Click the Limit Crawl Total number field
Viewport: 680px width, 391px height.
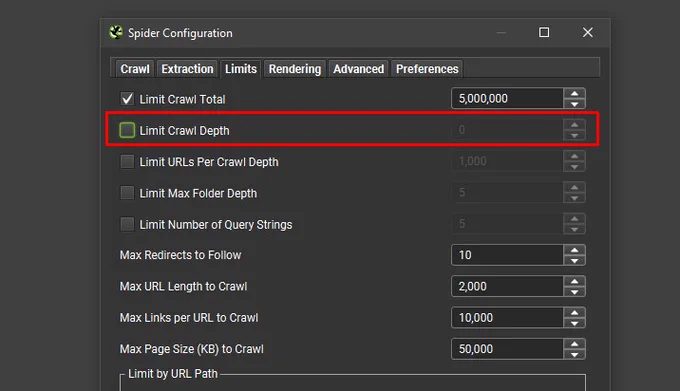coord(507,98)
